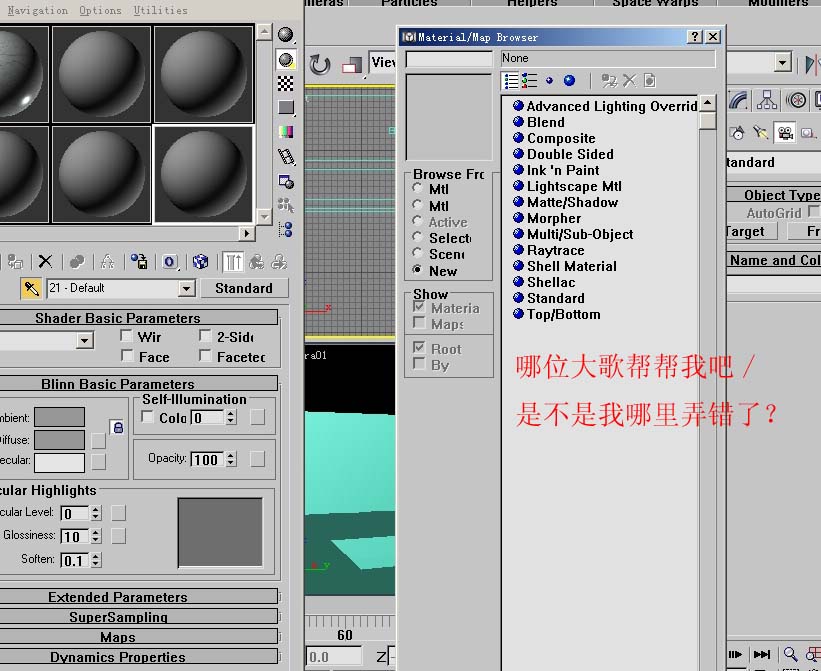
Task: Open the Options menu
Action: click(x=100, y=10)
